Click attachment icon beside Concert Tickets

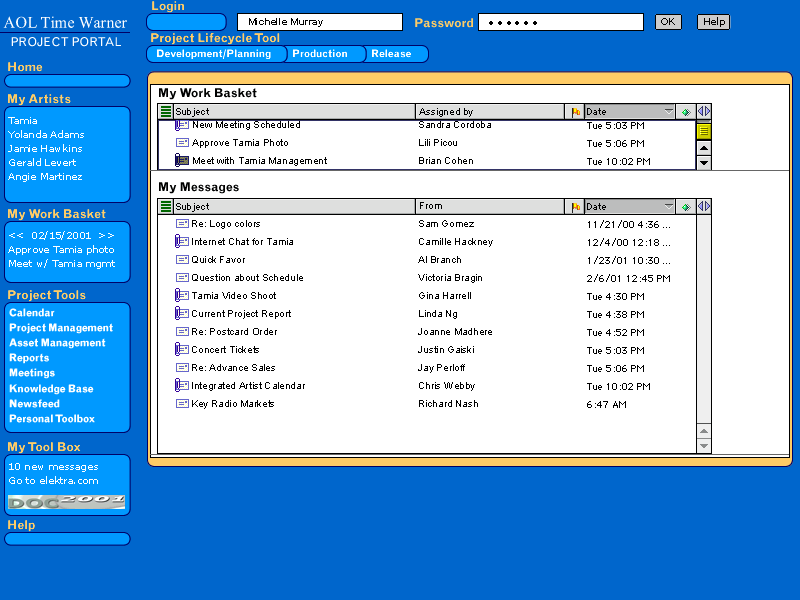[x=182, y=349]
